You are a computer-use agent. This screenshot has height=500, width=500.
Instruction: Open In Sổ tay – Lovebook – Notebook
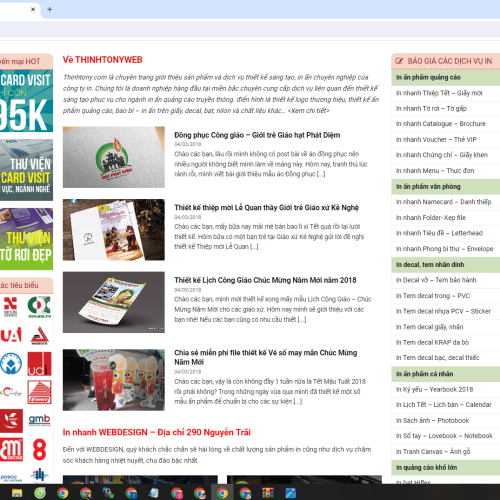pyautogui.click(x=444, y=436)
